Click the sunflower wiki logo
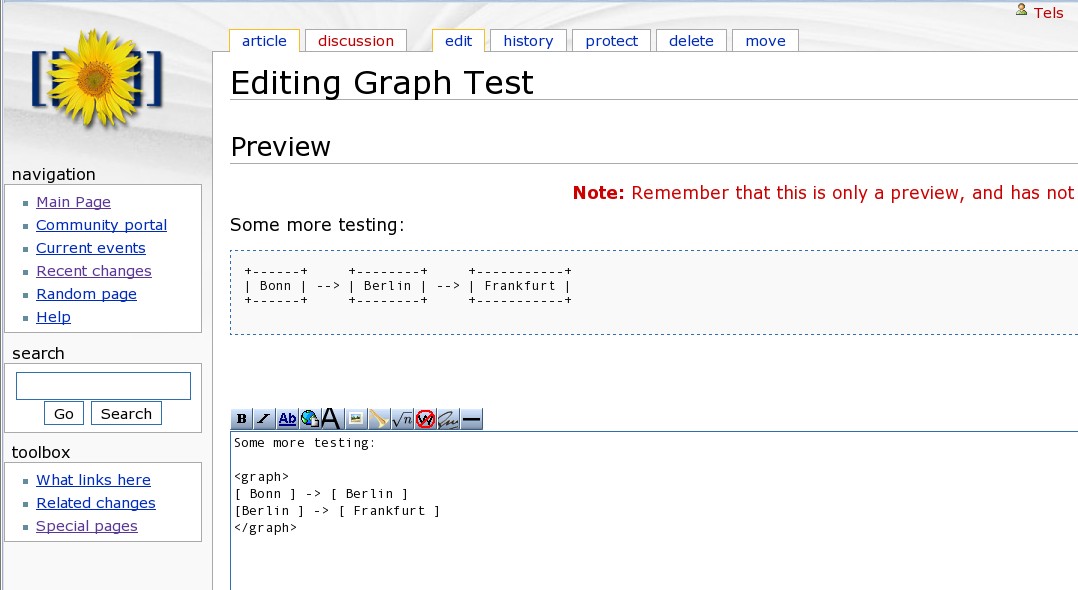1078x590 pixels. 97,78
